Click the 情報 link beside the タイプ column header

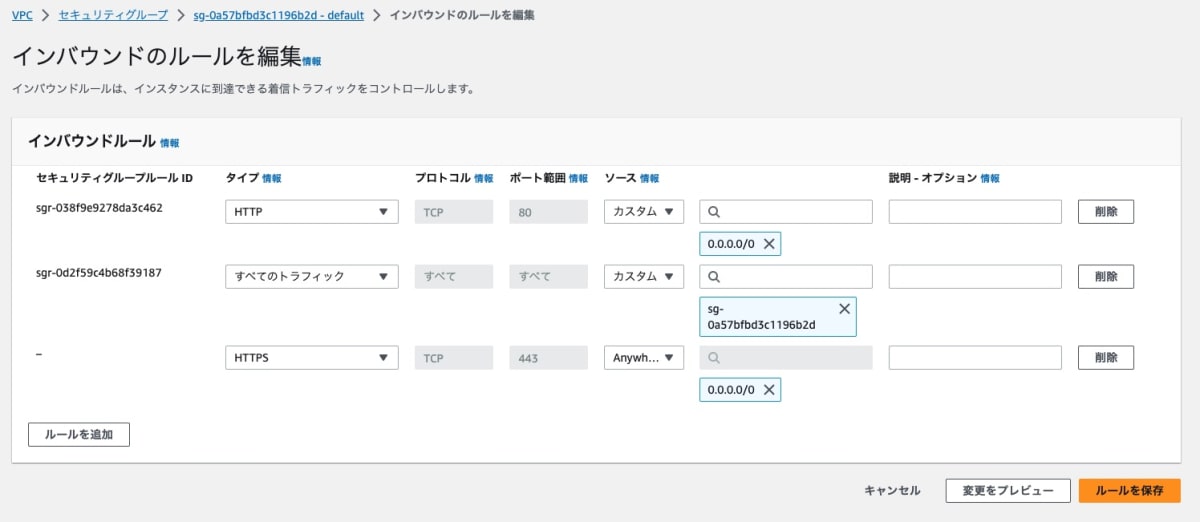pyautogui.click(x=272, y=178)
